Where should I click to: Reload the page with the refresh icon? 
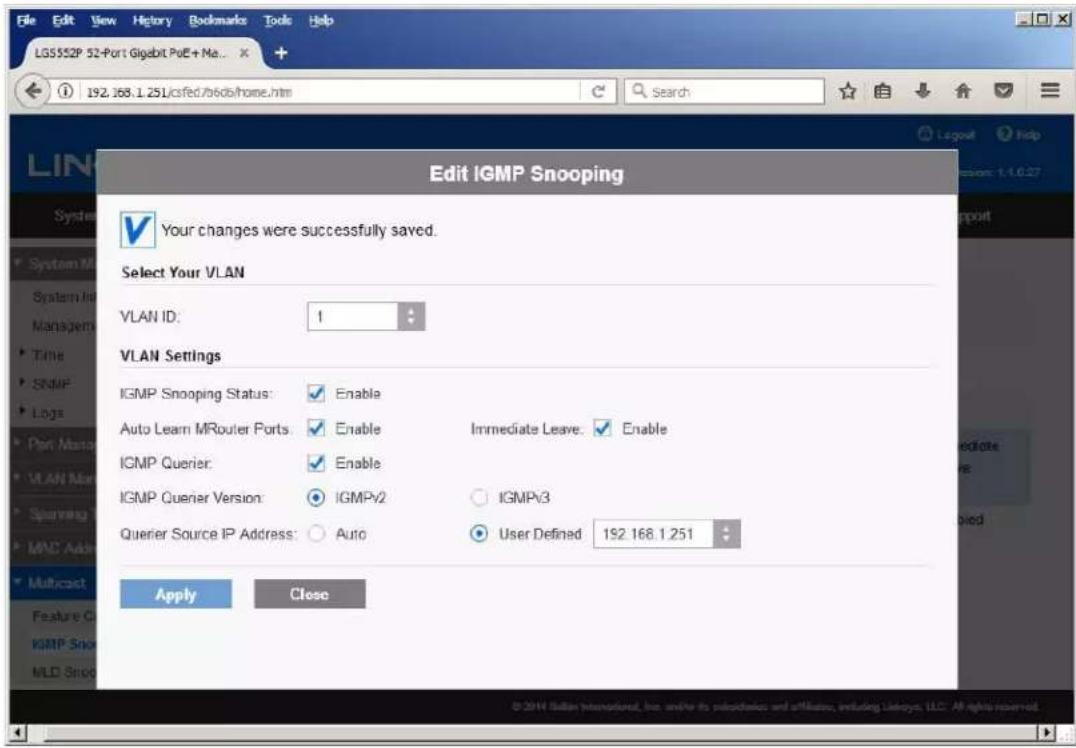[x=597, y=92]
